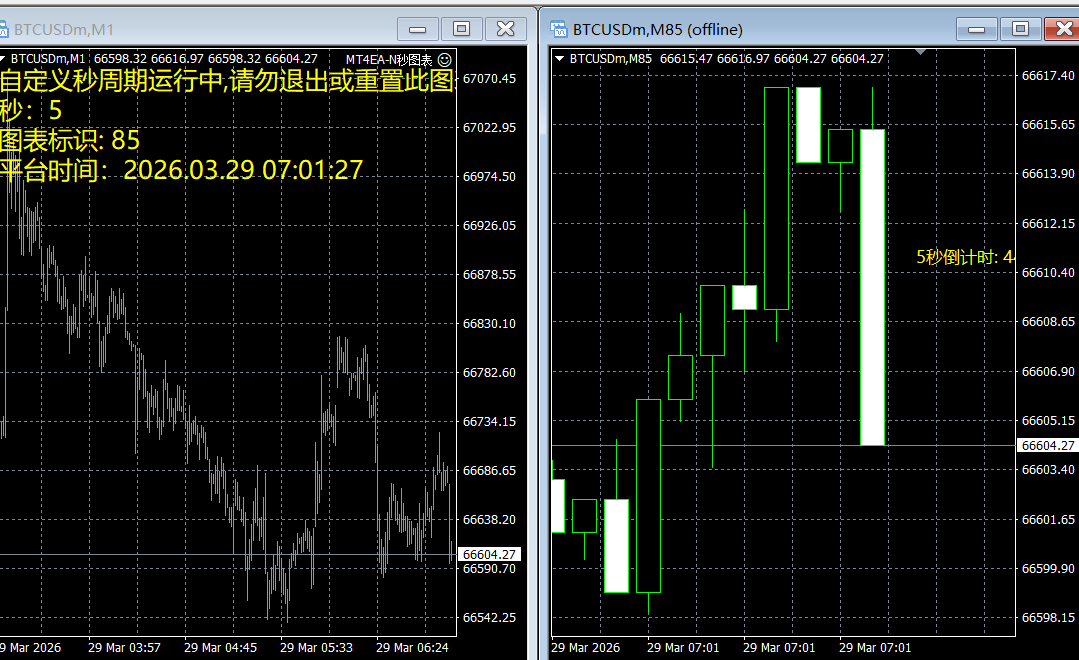The image size is (1079, 660).
Task: Click the BTCUSDm,M85 offline window title icon
Action: (x=558, y=29)
